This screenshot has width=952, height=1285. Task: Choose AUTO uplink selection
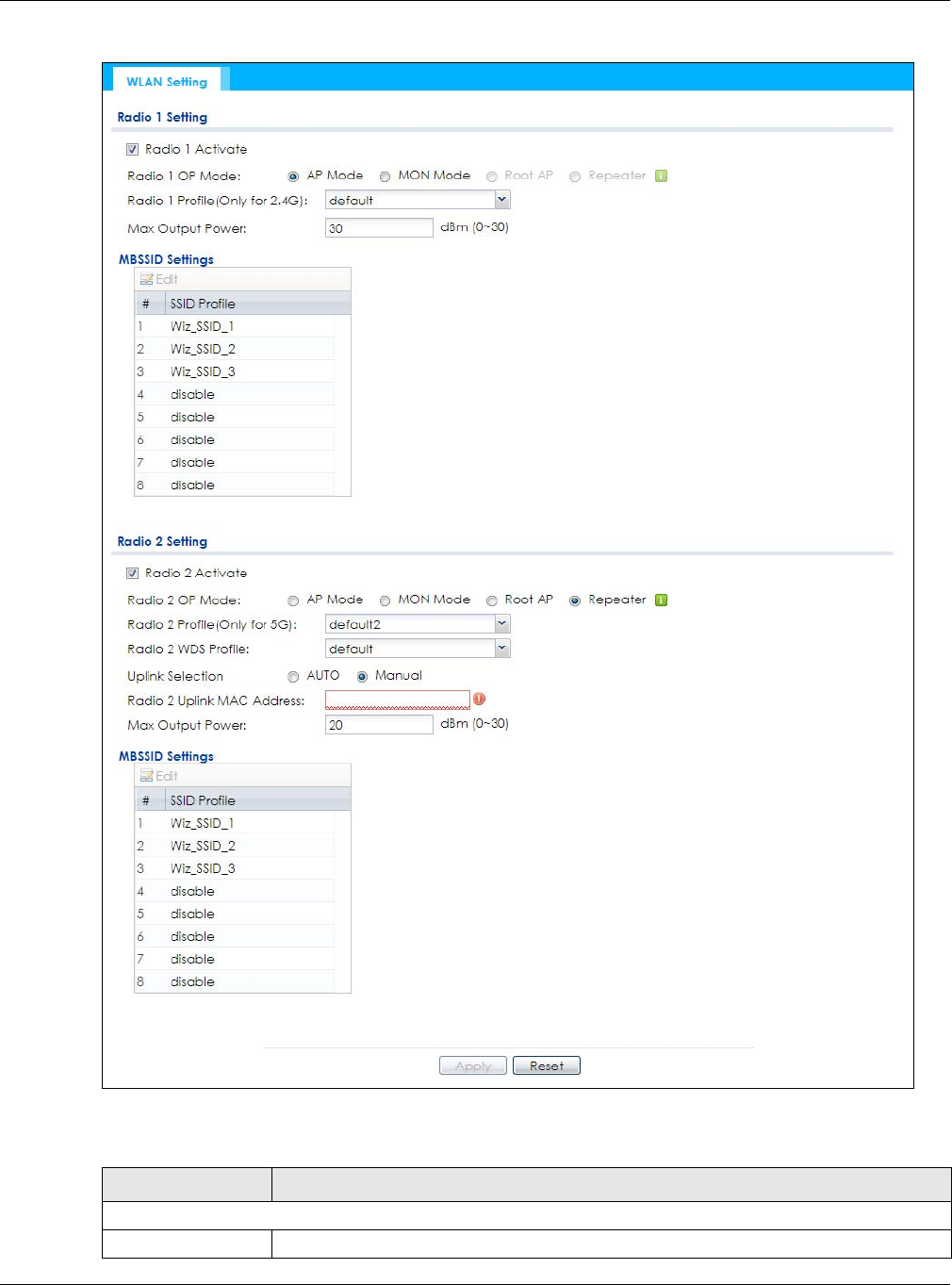coord(293,677)
